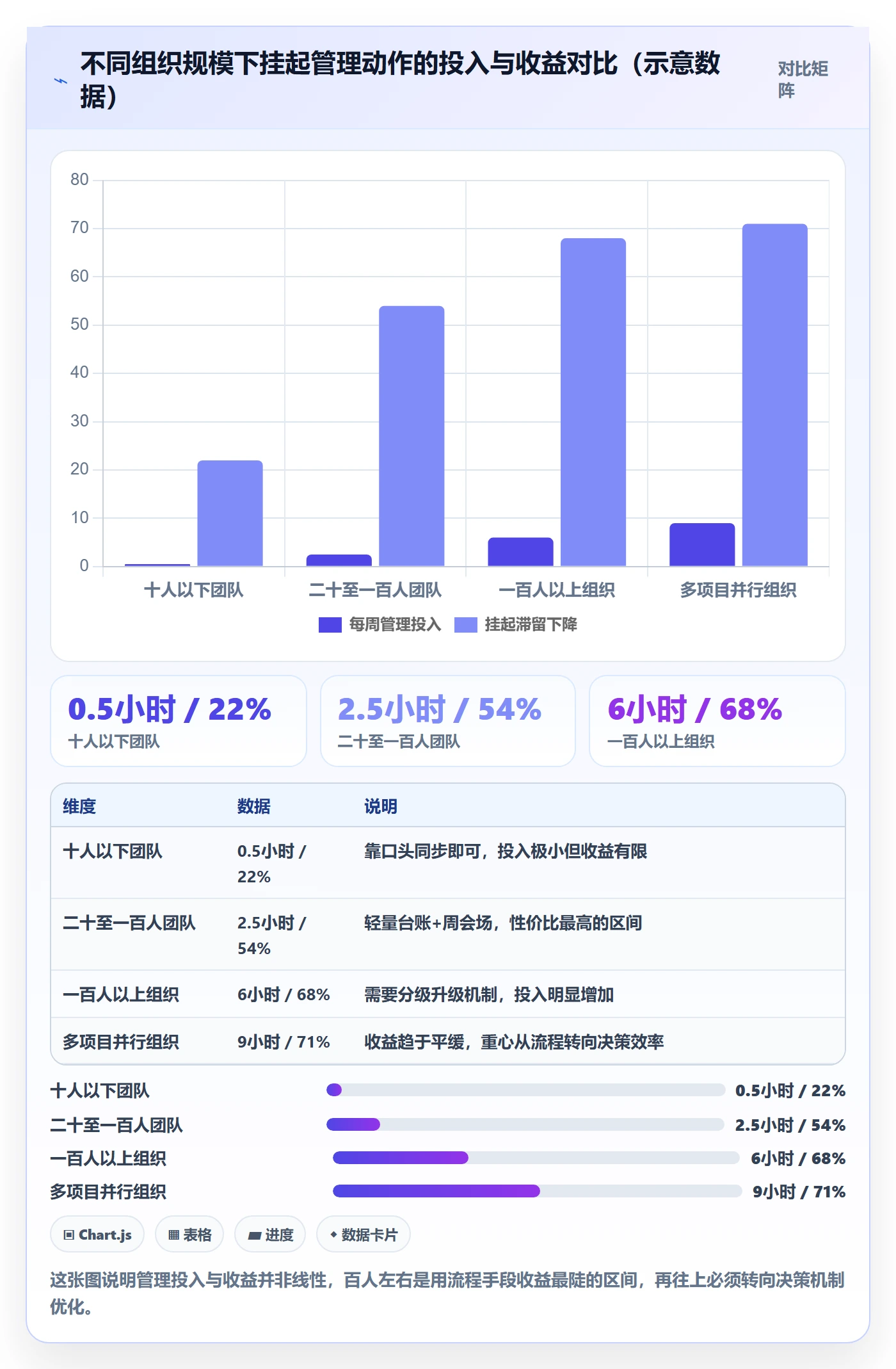Image resolution: width=896 pixels, height=1369 pixels.
Task: Click 靠口头同步即可 description cell
Action: click(506, 851)
